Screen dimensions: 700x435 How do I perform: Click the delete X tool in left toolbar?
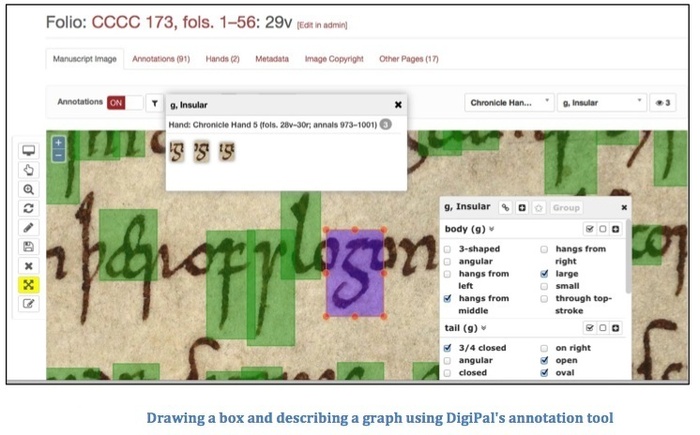coord(29,266)
